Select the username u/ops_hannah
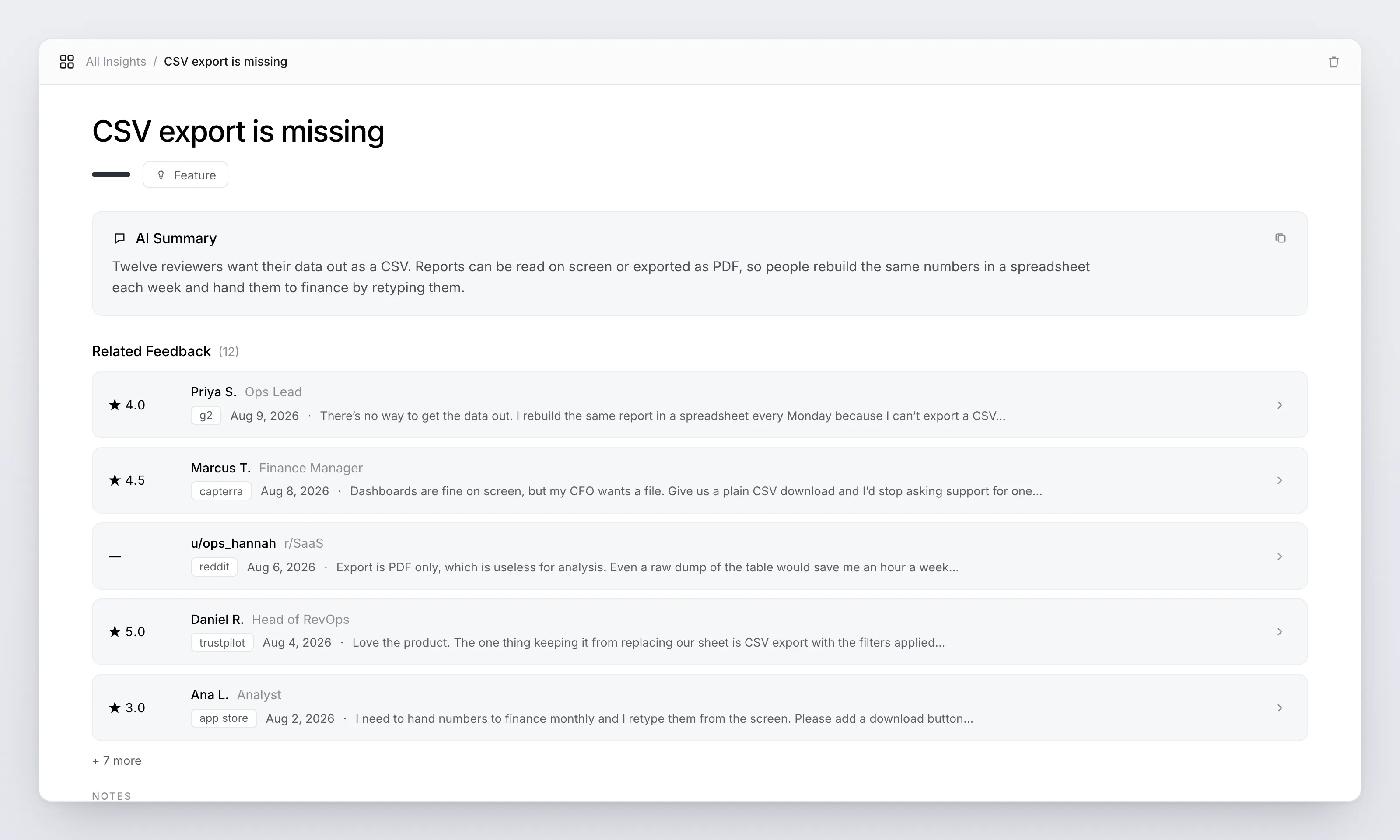The height and width of the screenshot is (840, 1400). click(233, 543)
